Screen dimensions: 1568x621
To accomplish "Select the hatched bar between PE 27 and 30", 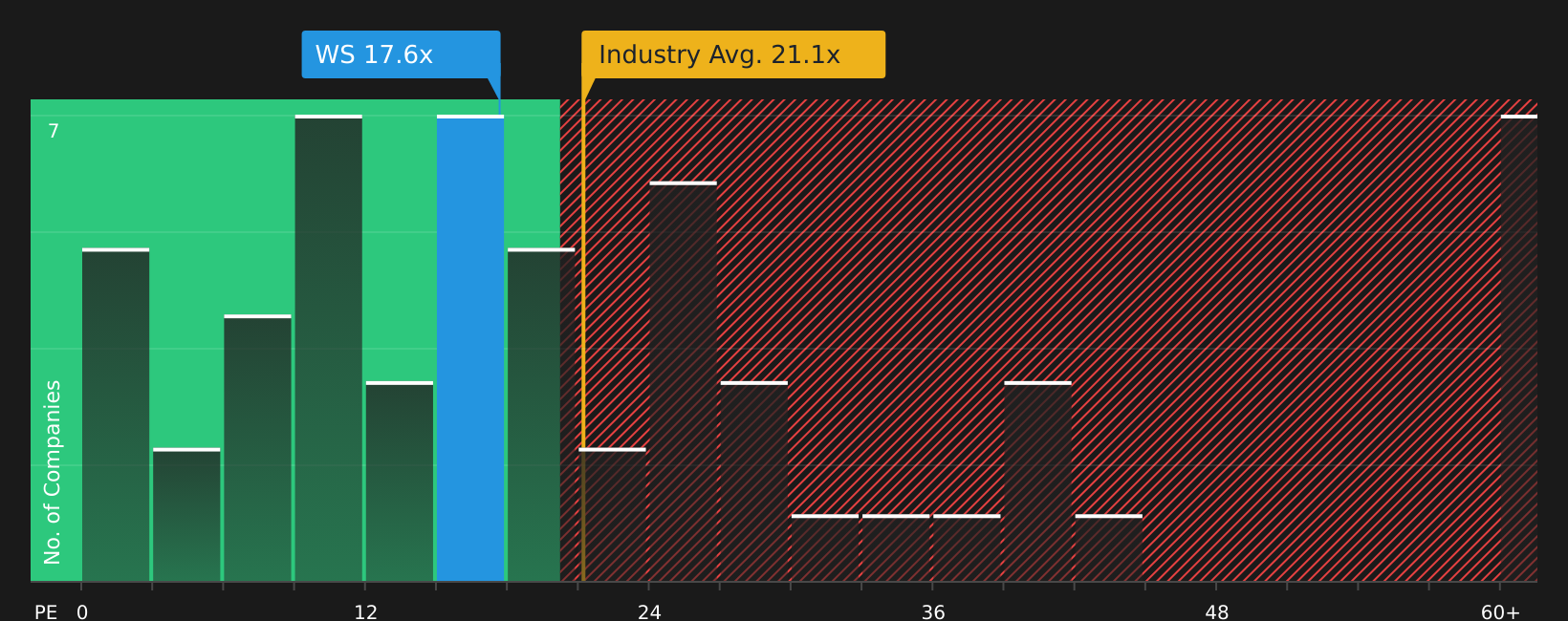I will 754,482.
